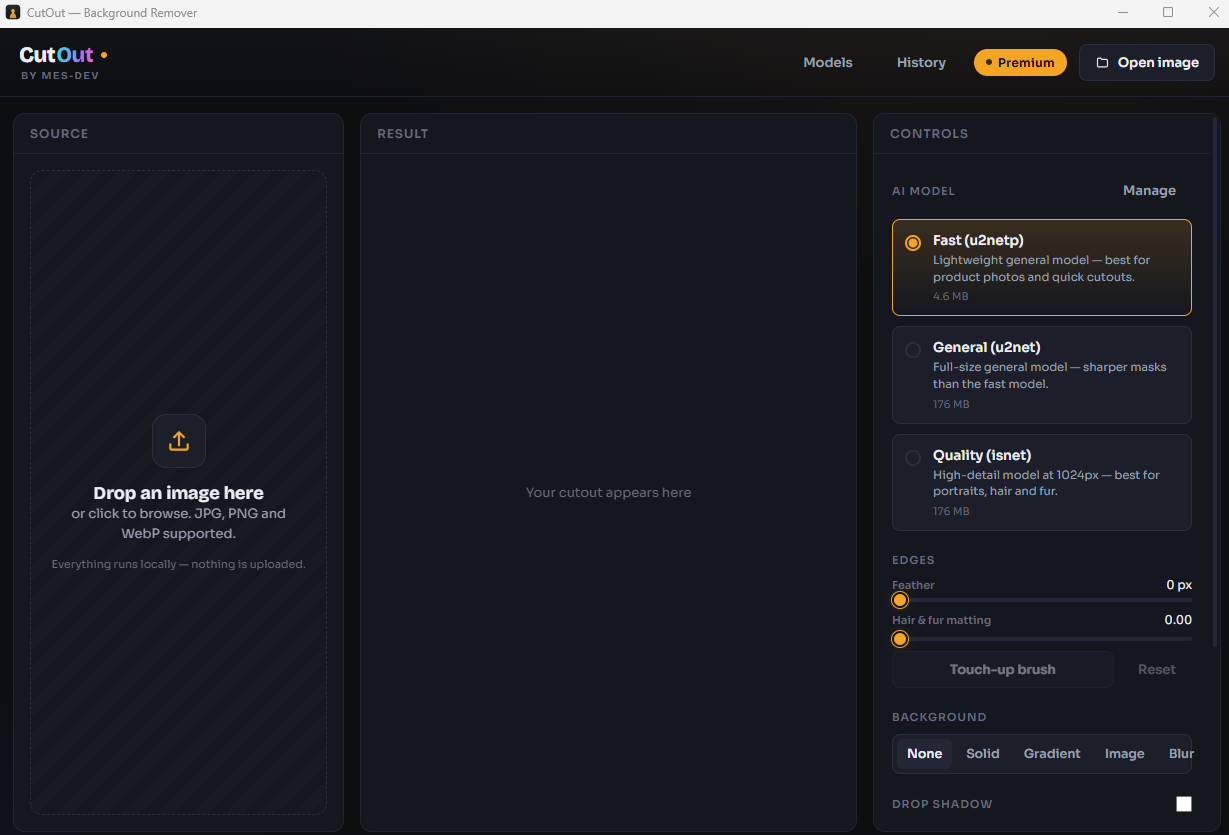Image resolution: width=1229 pixels, height=835 pixels.
Task: Click the Controls panel scrollbar
Action: (x=1216, y=383)
